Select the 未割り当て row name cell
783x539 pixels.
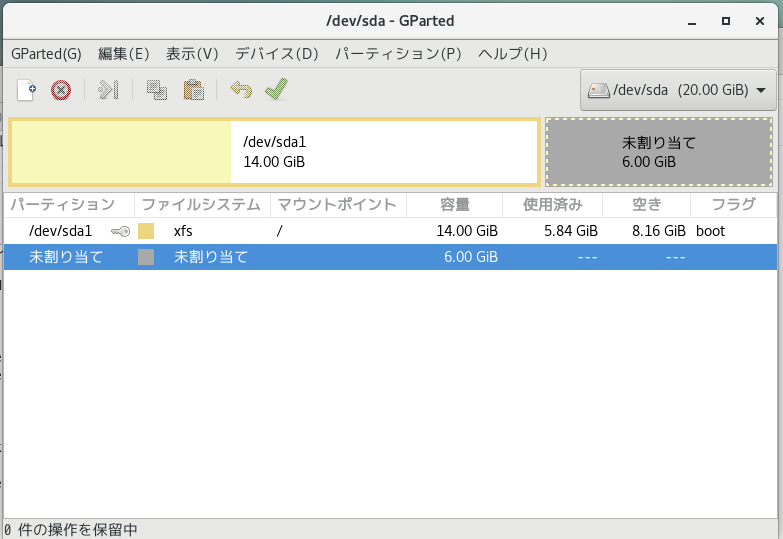[x=66, y=257]
